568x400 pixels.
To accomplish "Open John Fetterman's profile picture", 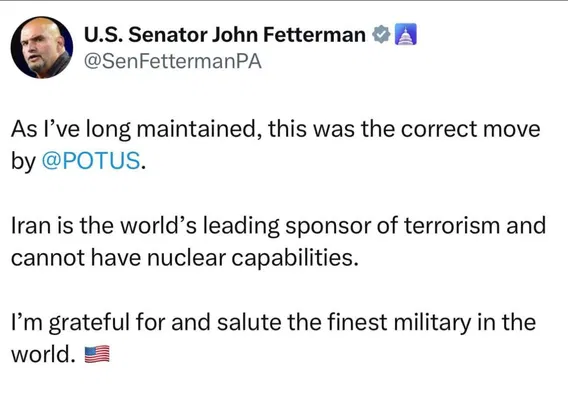I will pyautogui.click(x=42, y=47).
